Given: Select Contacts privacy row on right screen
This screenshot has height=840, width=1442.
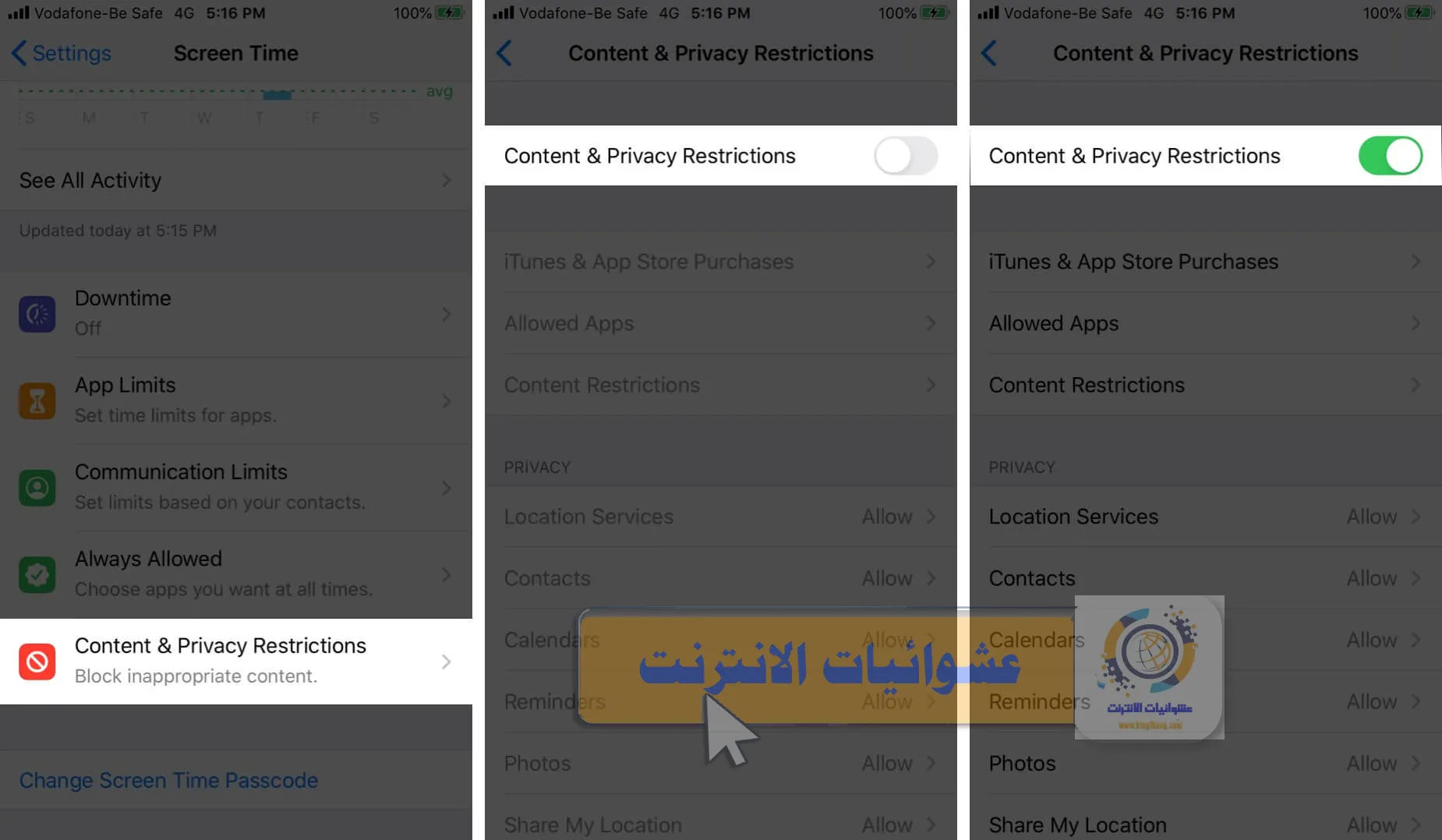Looking at the screenshot, I should [1206, 578].
